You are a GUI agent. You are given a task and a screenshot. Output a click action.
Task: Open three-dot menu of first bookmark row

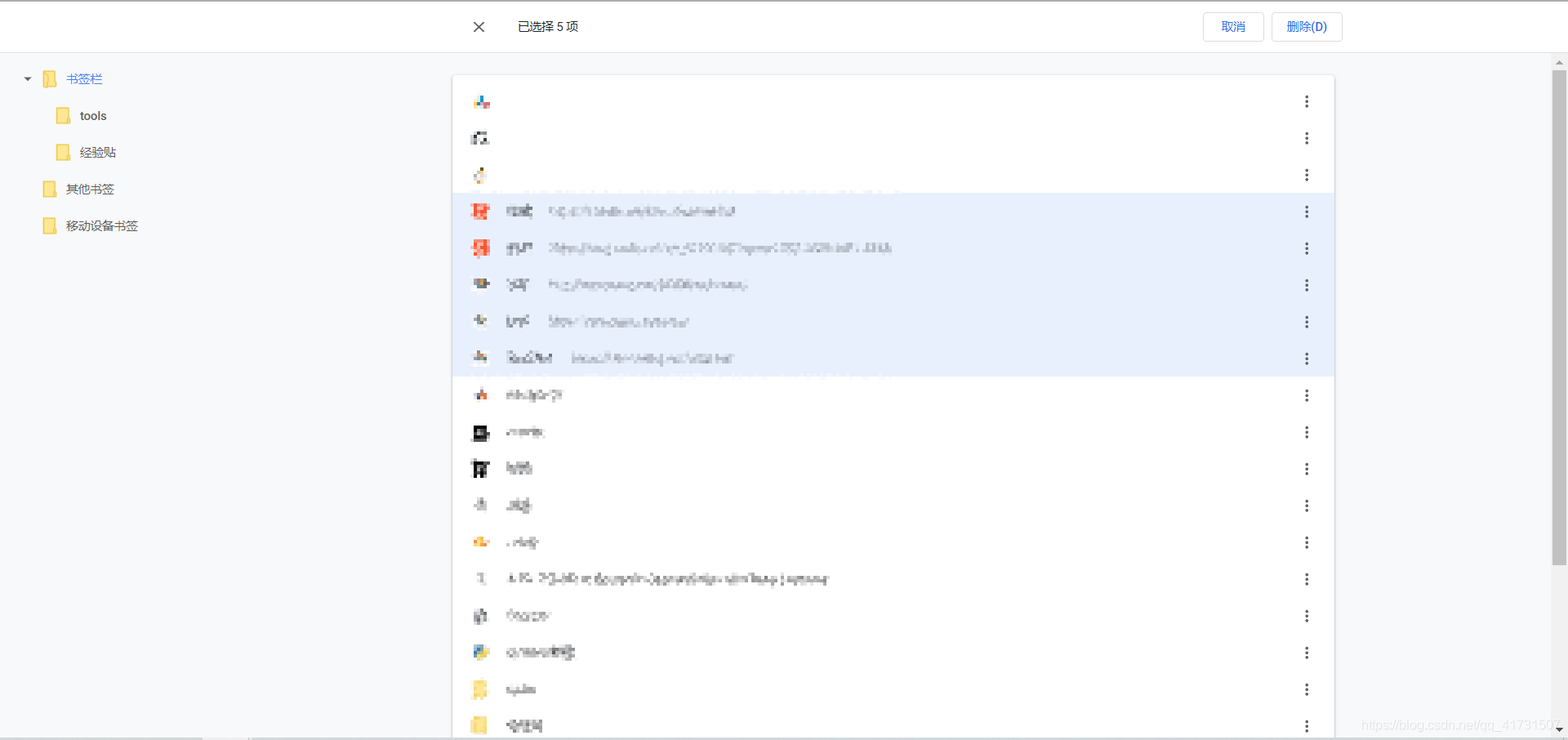coord(1307,101)
